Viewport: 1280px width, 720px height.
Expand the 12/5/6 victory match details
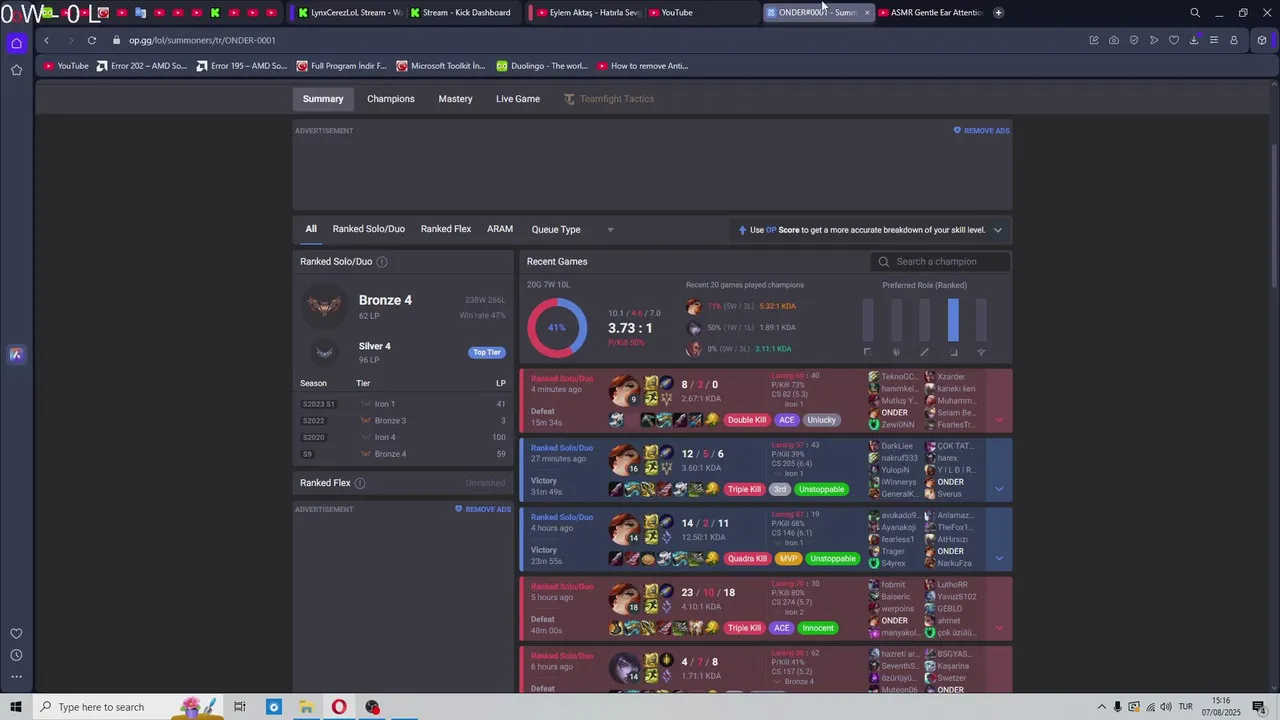(999, 489)
